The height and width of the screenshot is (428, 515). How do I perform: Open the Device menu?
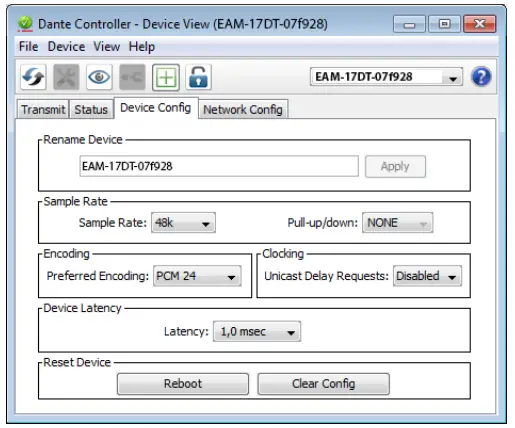pyautogui.click(x=66, y=46)
